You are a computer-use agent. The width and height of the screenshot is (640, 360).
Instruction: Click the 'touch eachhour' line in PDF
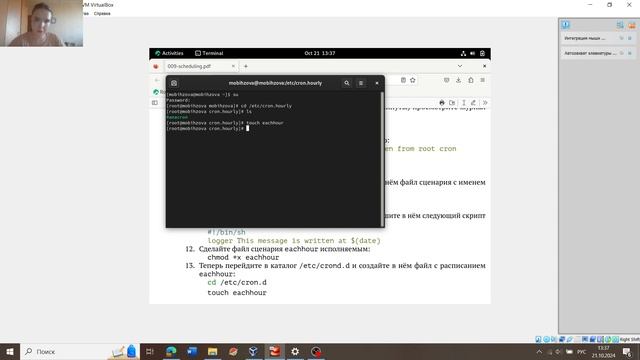[x=237, y=293]
